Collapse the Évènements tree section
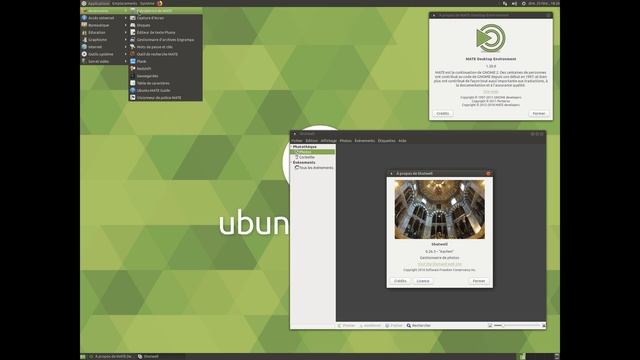 click(x=291, y=162)
